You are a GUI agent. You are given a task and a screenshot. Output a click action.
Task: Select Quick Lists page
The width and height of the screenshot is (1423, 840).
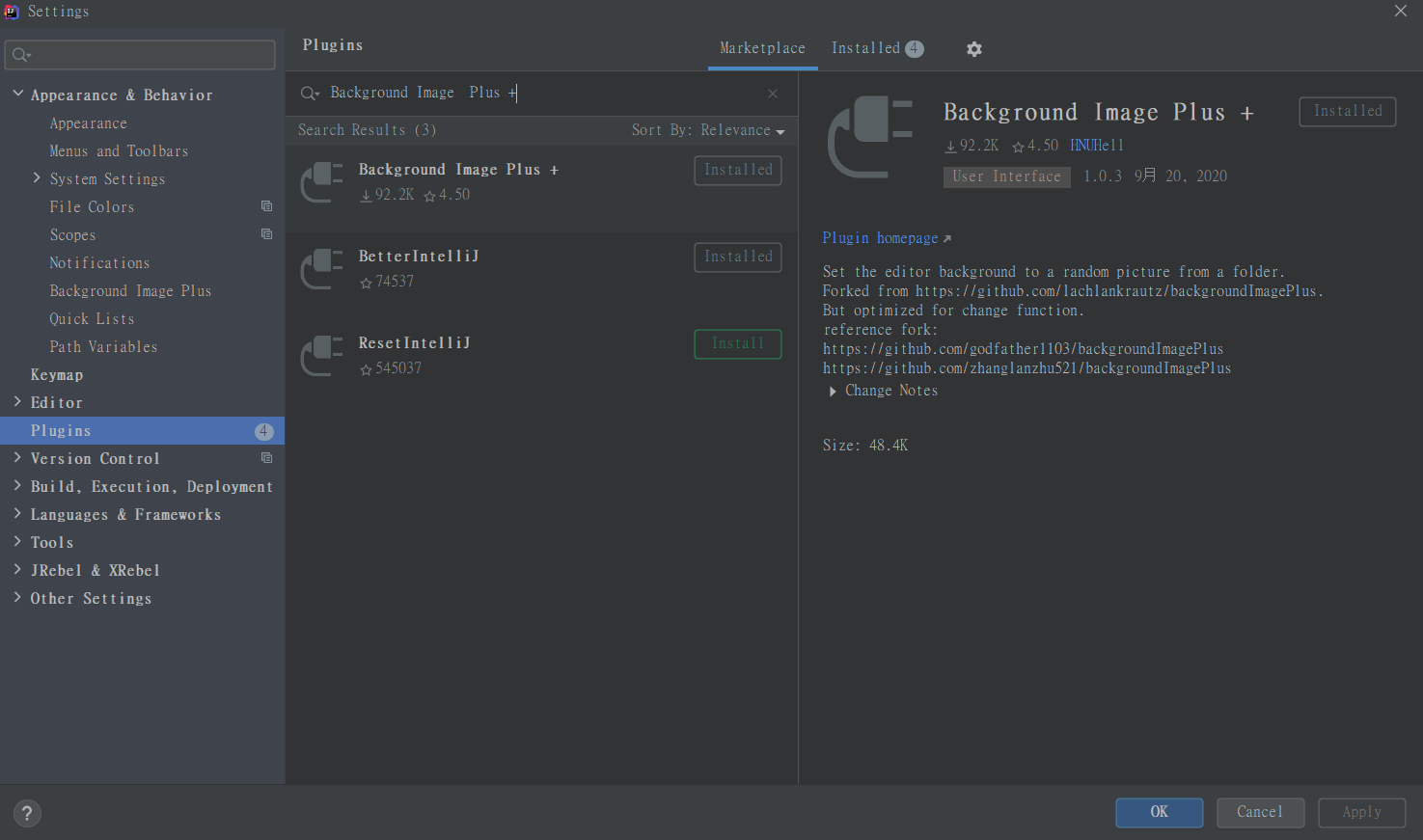pyautogui.click(x=92, y=319)
